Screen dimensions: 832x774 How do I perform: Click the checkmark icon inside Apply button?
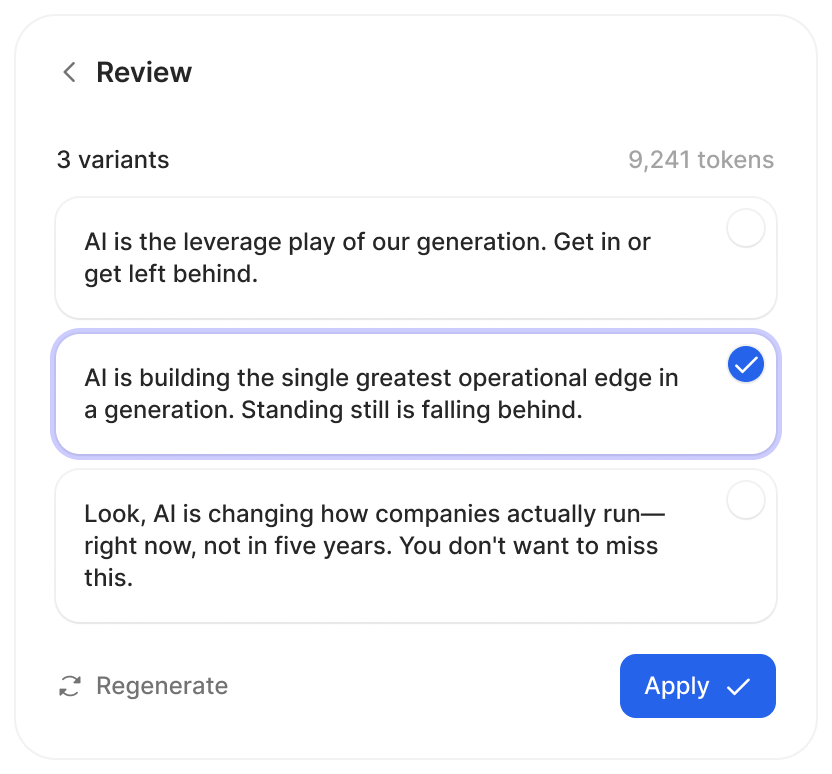[737, 686]
